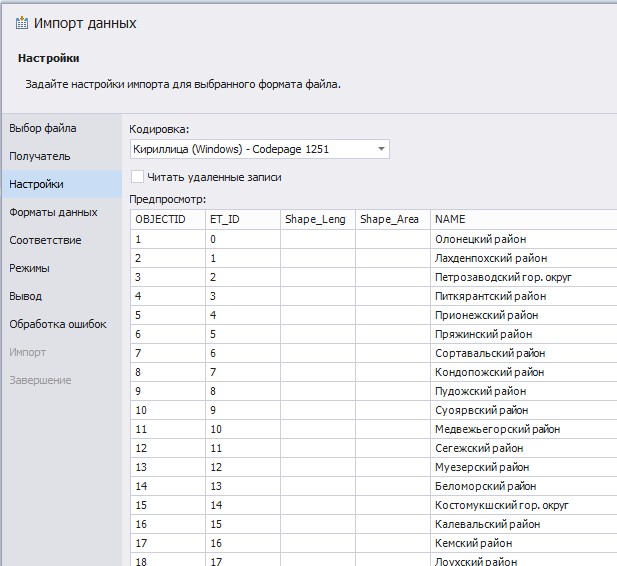Select the Олонецкий район preview cell
Image resolution: width=617 pixels, height=566 pixels.
[481, 239]
